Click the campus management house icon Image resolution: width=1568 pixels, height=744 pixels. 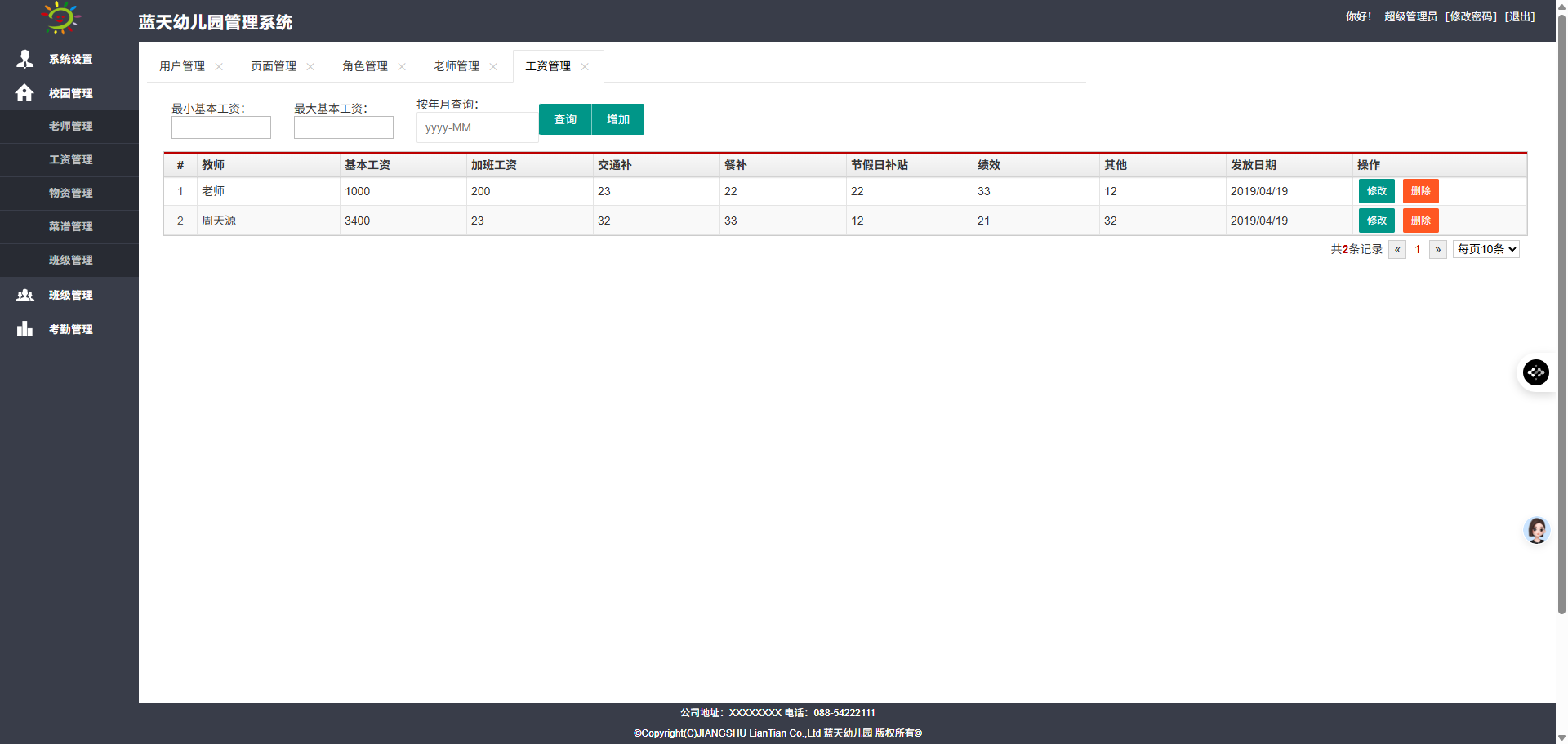click(x=24, y=93)
